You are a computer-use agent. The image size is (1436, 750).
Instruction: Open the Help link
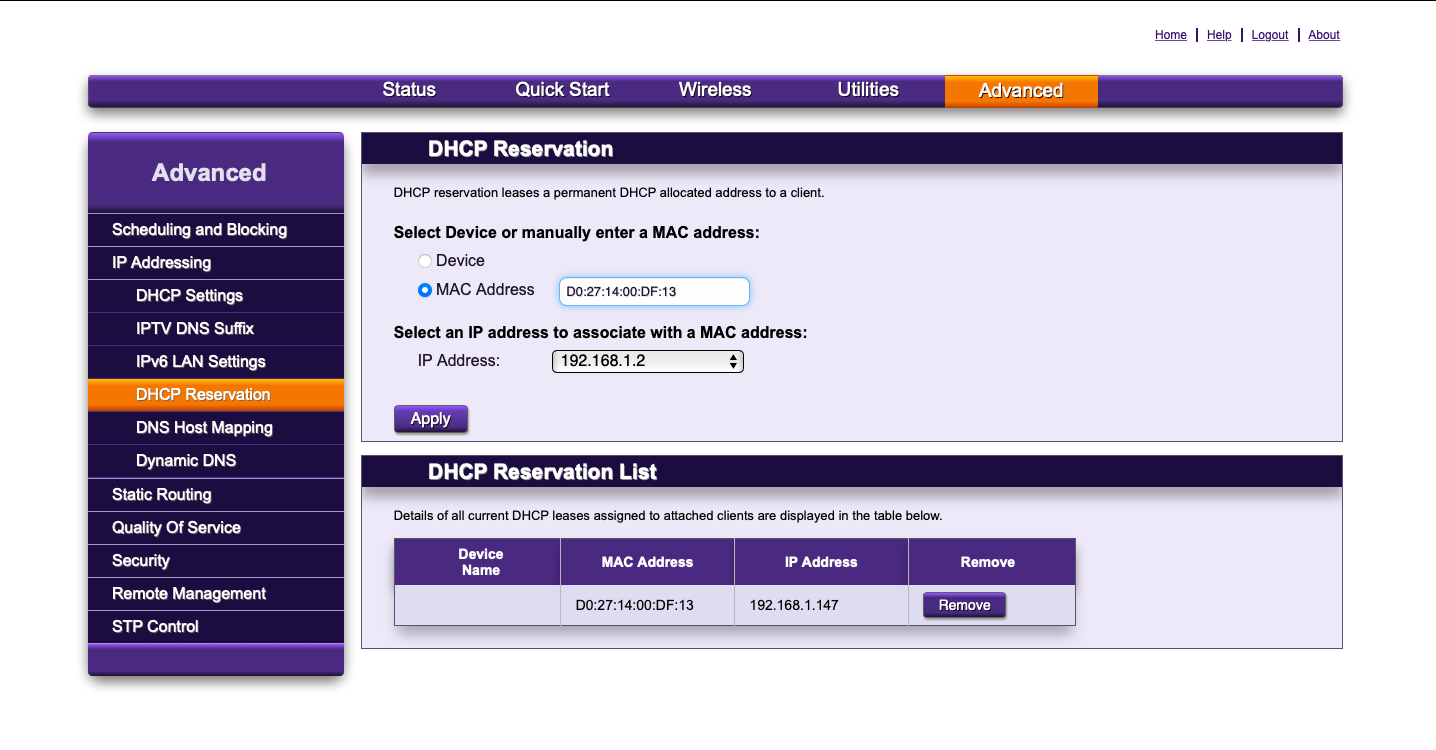point(1219,35)
